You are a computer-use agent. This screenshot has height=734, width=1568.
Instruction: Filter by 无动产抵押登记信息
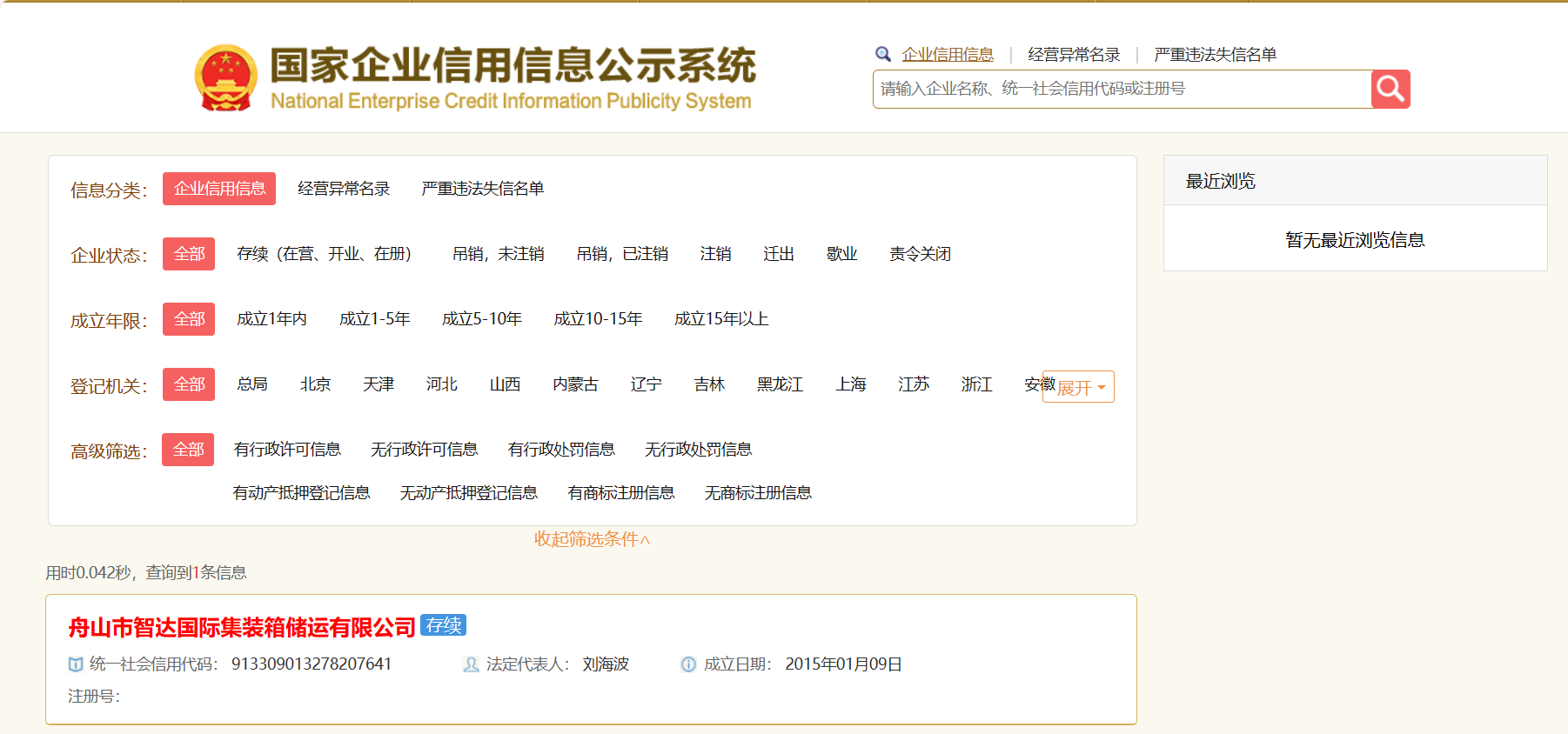click(469, 493)
